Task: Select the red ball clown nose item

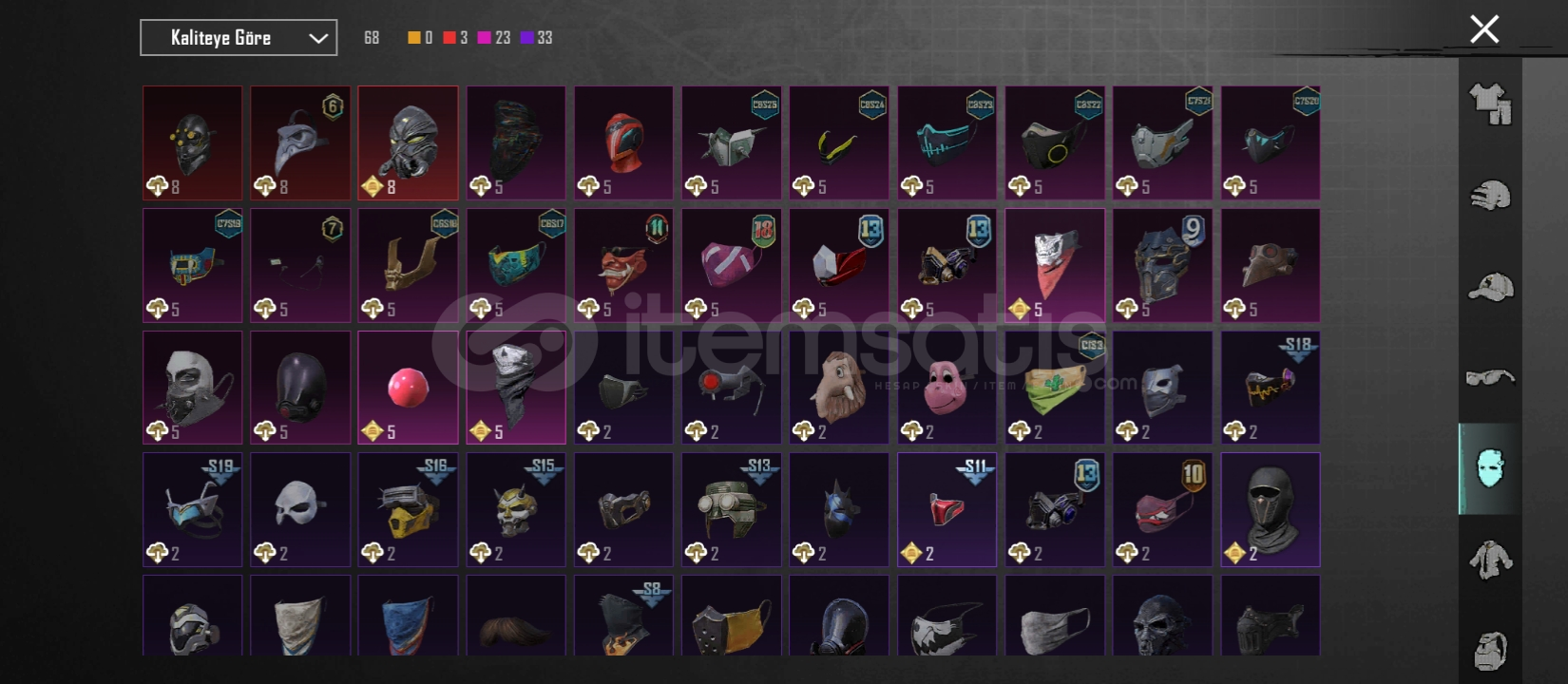Action: [408, 387]
